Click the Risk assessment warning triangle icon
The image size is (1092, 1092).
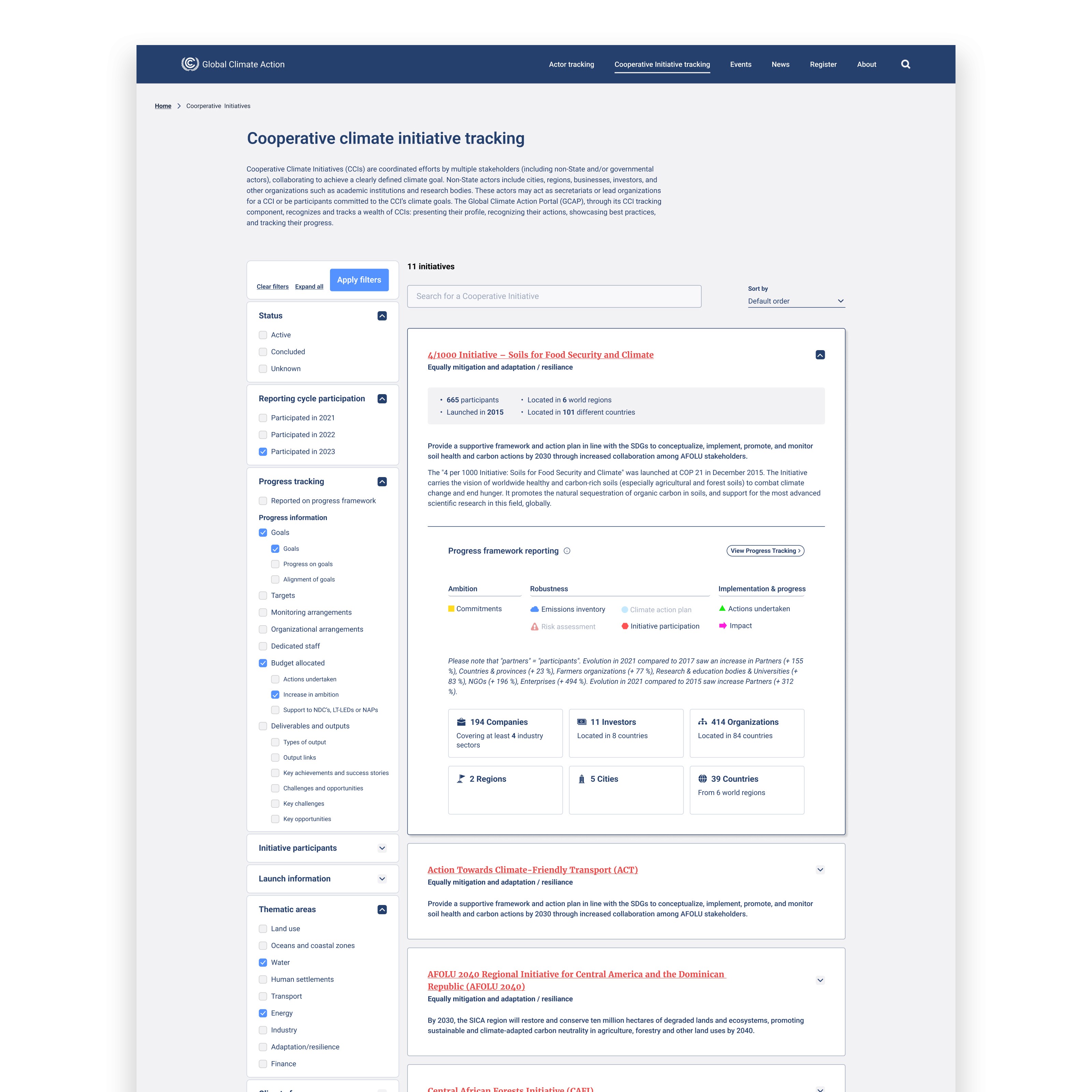point(534,626)
